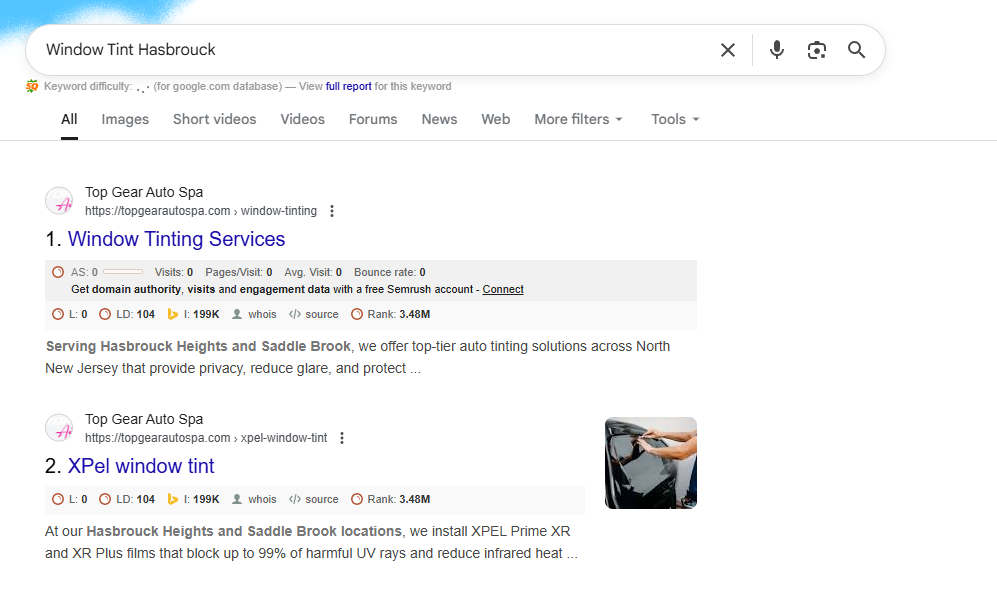View source link in second result's SEO bar

[x=314, y=499]
